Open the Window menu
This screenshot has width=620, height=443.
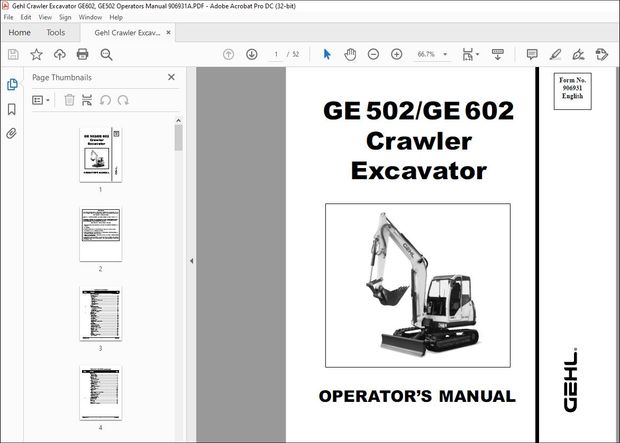click(90, 17)
